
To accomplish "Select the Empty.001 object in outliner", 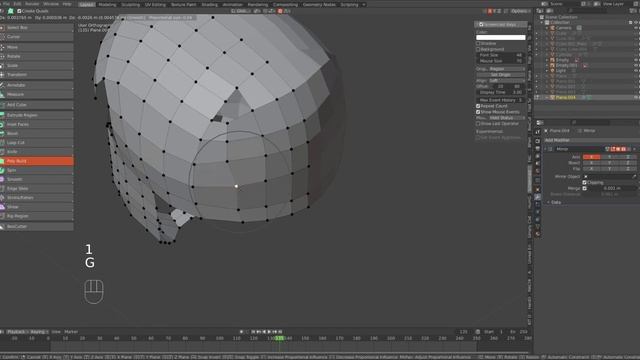I will [x=567, y=65].
